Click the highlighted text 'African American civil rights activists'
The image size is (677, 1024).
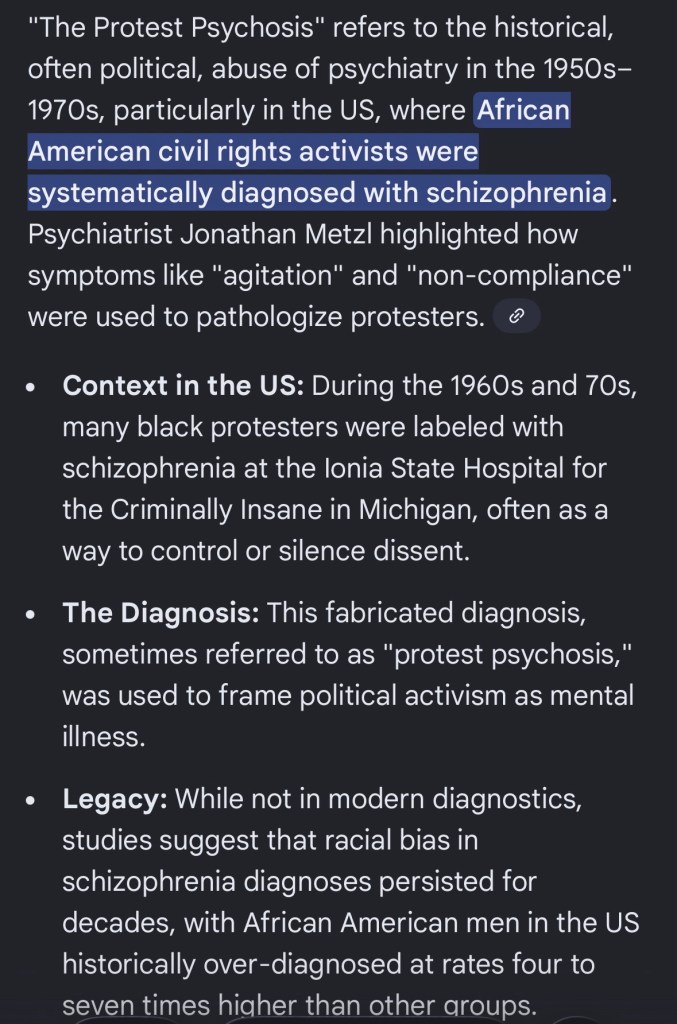pyautogui.click(x=252, y=153)
